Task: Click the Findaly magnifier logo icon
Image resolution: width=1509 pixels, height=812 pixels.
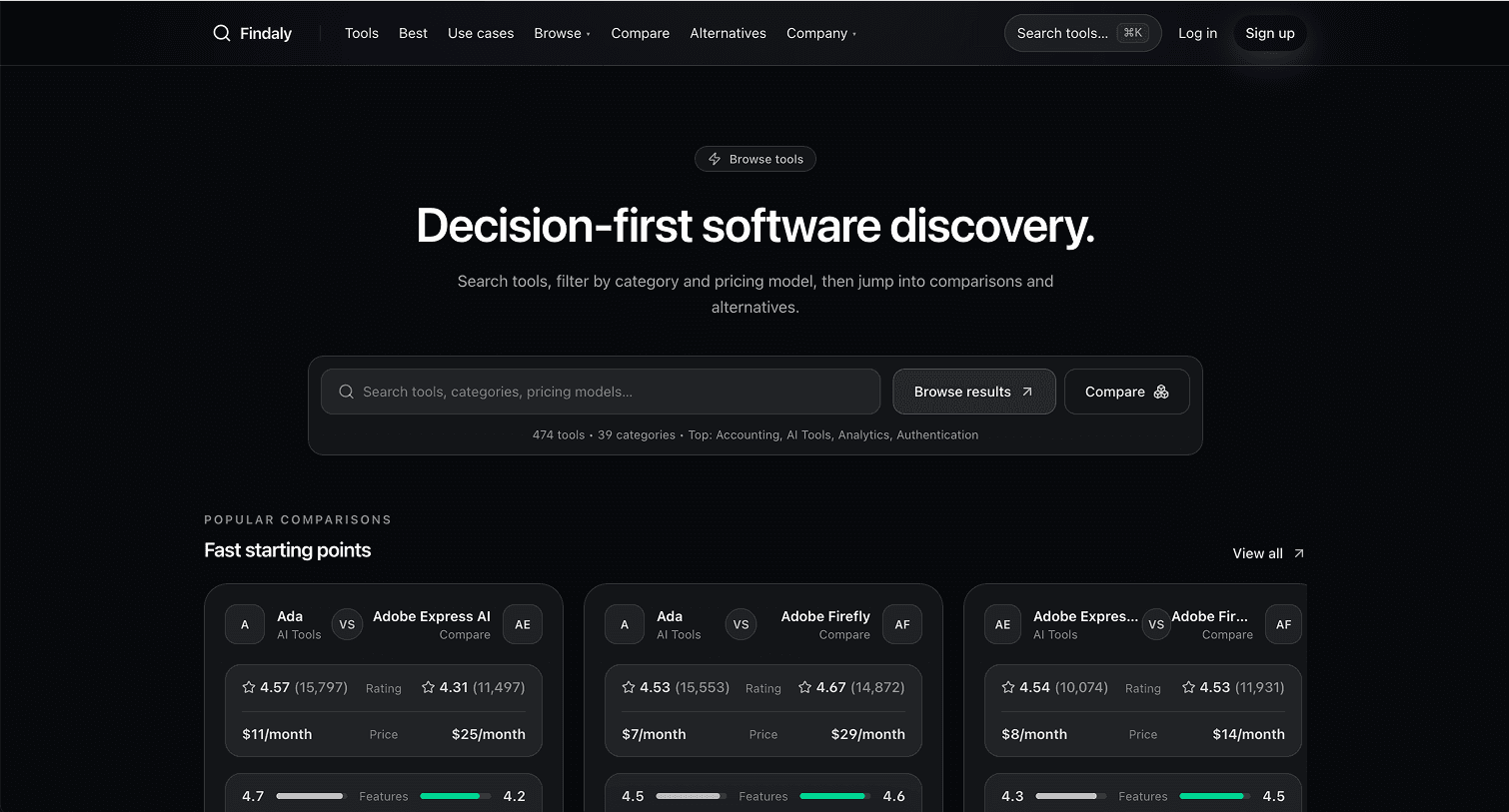Action: coord(222,33)
